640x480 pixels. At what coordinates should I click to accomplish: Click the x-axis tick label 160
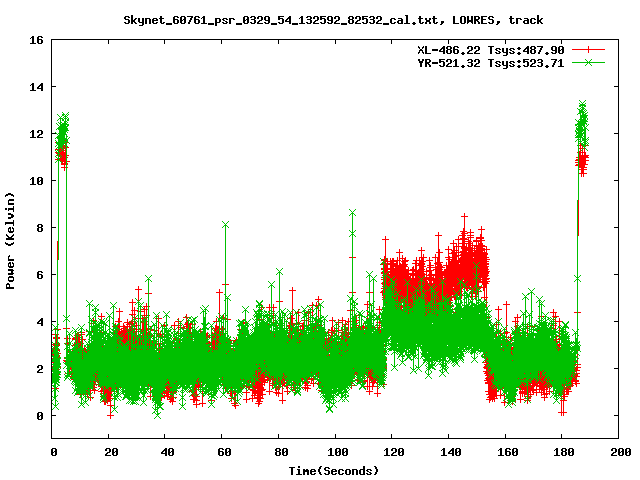(x=507, y=452)
